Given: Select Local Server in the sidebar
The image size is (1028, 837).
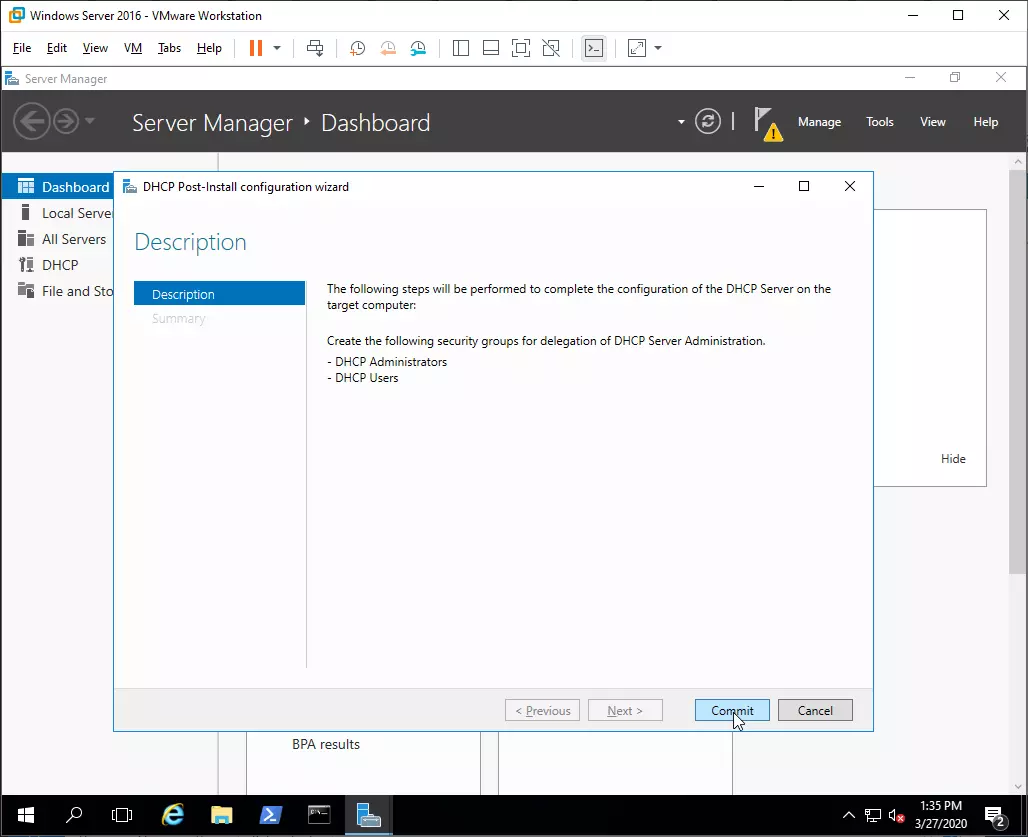Looking at the screenshot, I should pyautogui.click(x=58, y=213).
